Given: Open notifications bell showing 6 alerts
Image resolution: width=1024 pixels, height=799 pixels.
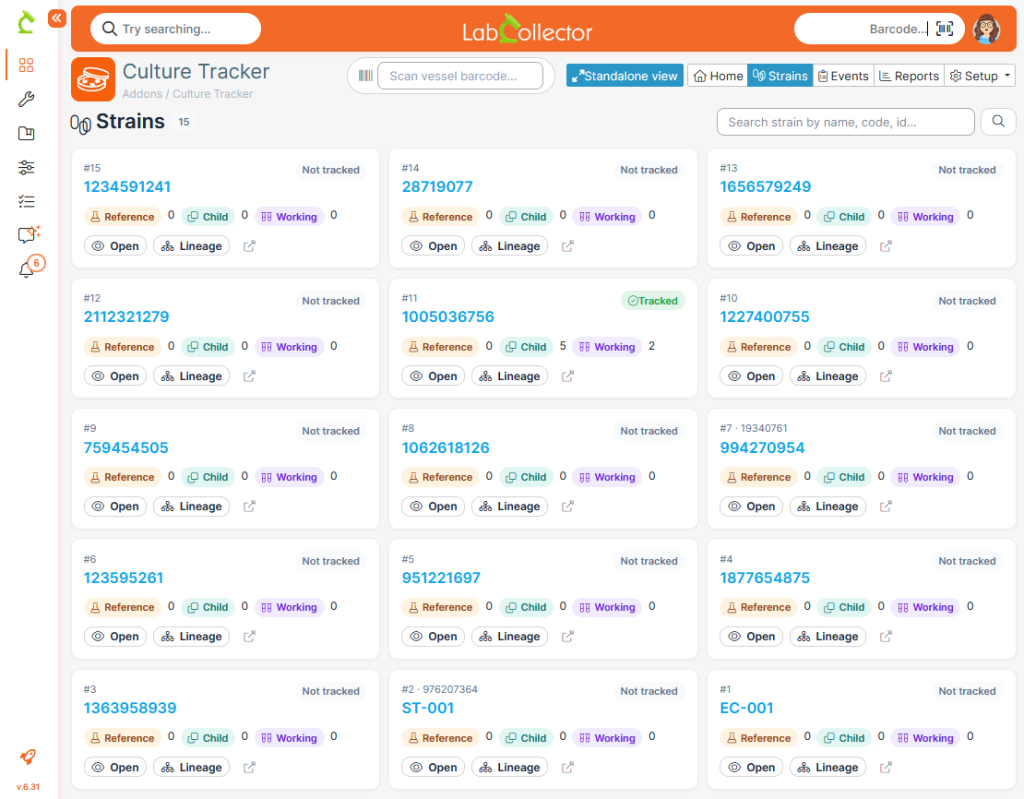Looking at the screenshot, I should tap(30, 267).
